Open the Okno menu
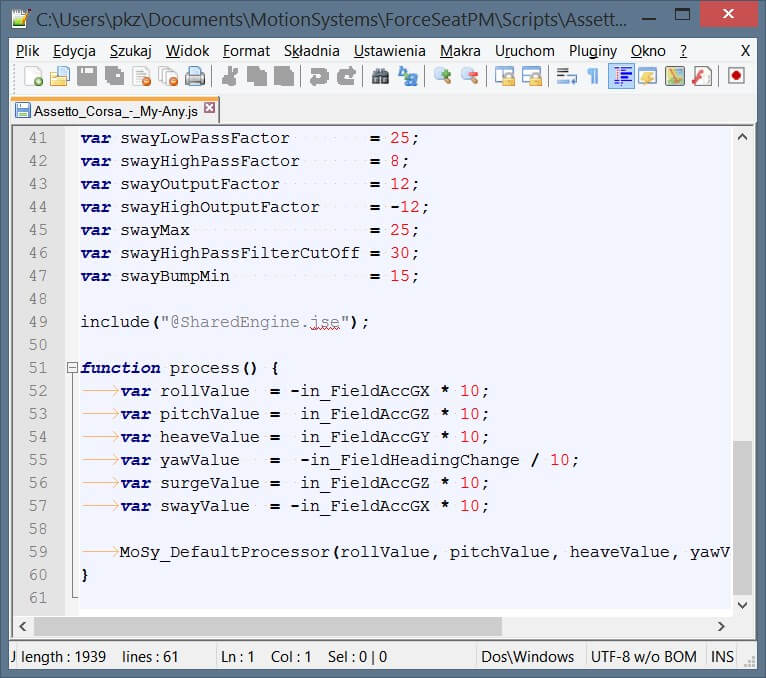Screen dimensions: 766x678 (648, 51)
